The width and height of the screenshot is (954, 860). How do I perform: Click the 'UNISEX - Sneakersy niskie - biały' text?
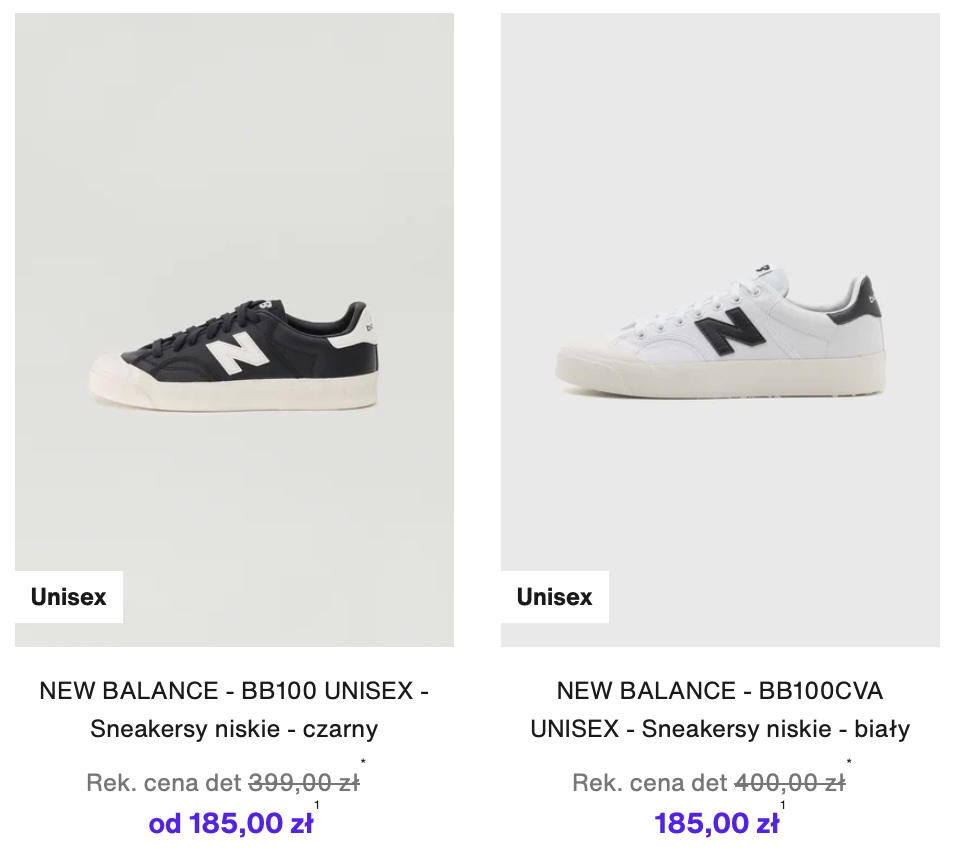[x=720, y=729]
